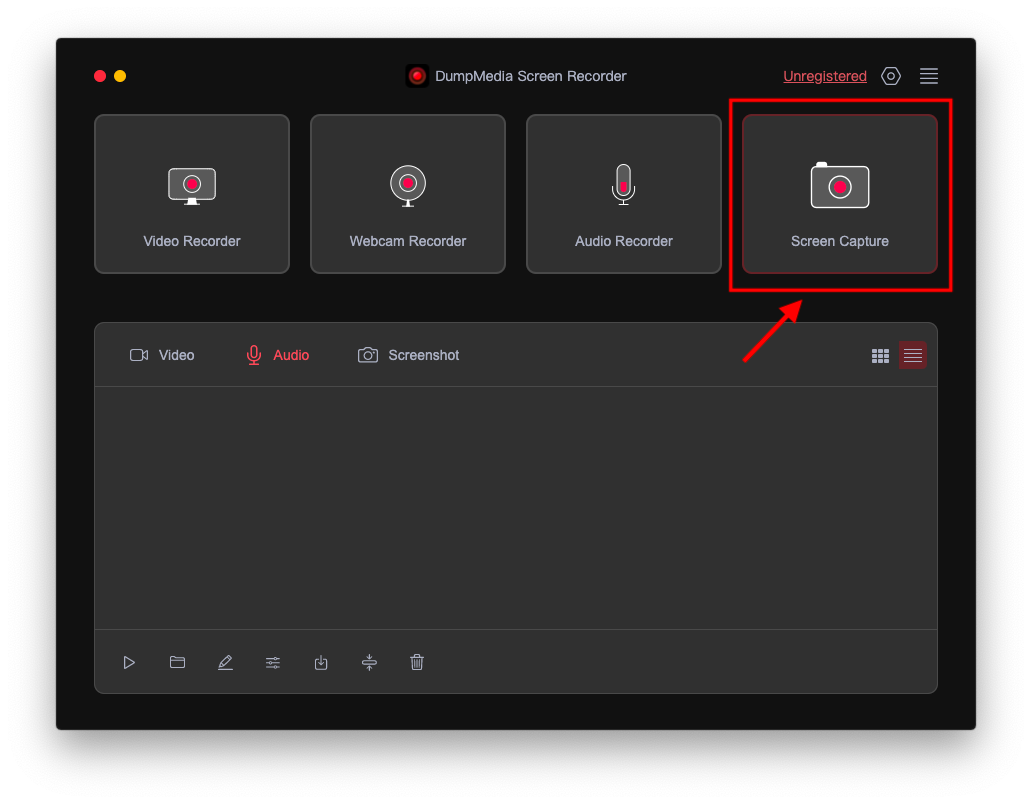Switch to the Video tab
Viewport: 1032px width, 804px height.
click(162, 355)
